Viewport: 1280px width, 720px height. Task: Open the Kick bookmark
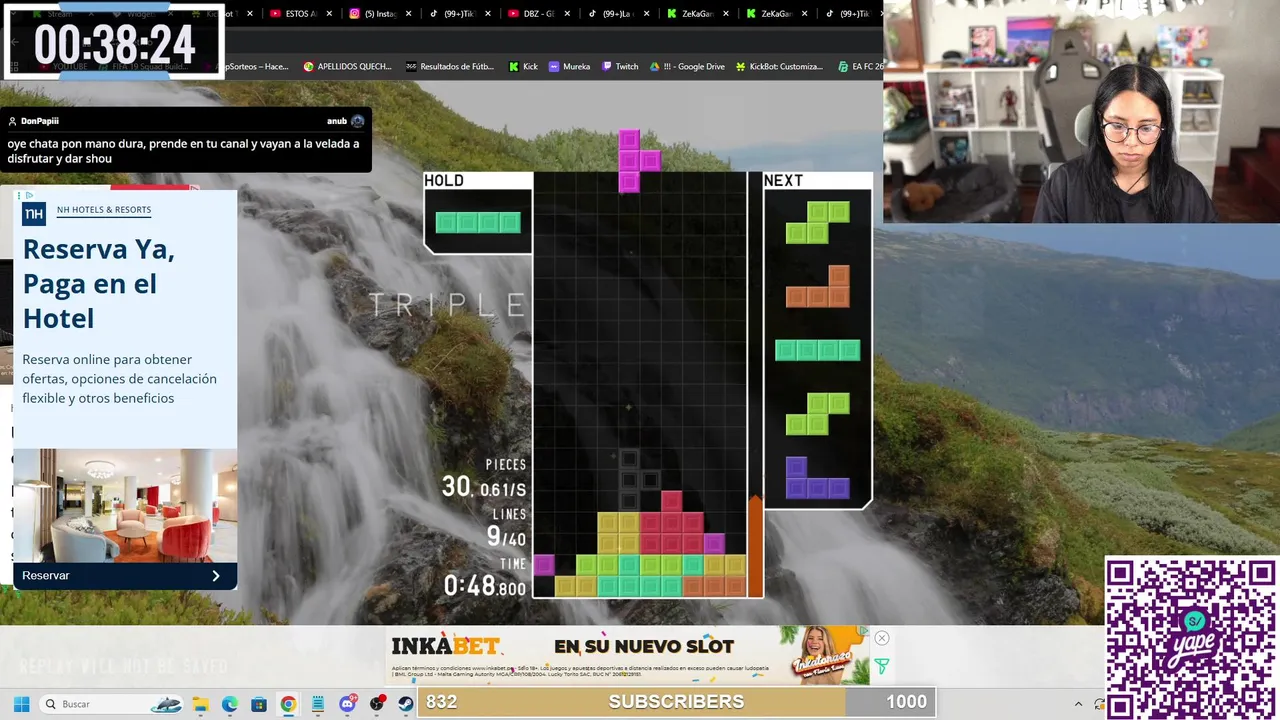point(523,66)
